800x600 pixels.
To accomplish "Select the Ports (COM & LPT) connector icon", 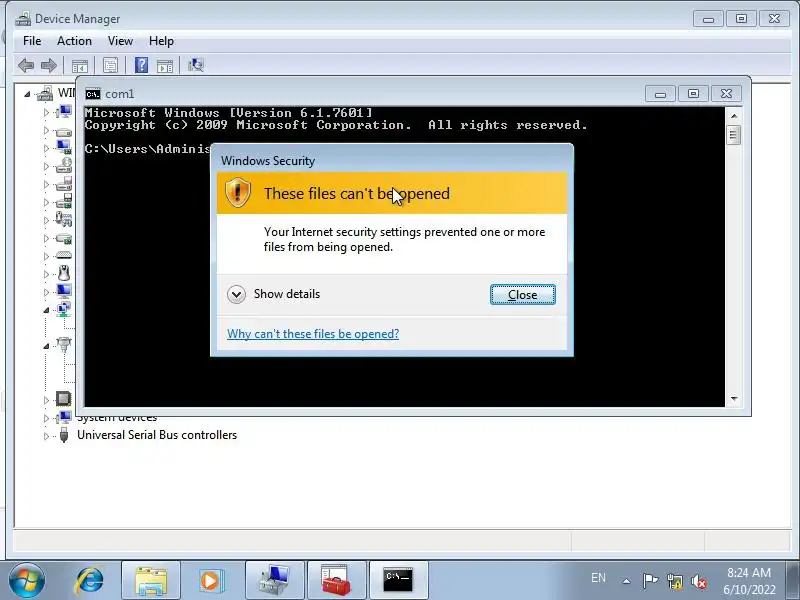I will [x=64, y=345].
